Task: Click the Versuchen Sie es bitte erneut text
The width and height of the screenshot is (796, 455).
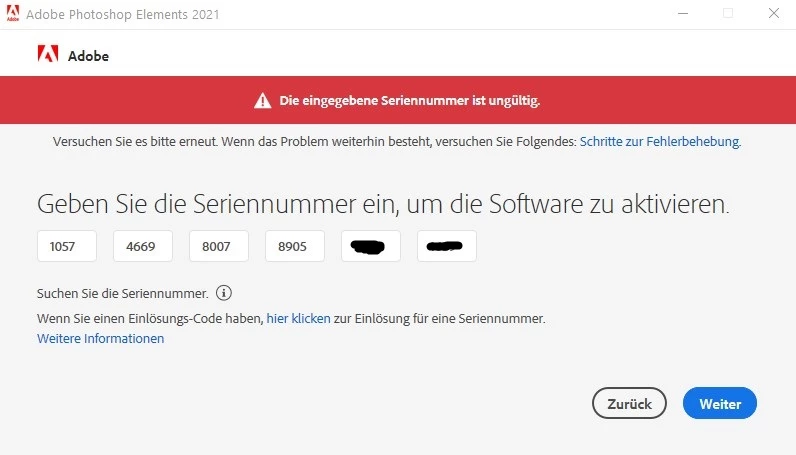Action: (x=135, y=142)
